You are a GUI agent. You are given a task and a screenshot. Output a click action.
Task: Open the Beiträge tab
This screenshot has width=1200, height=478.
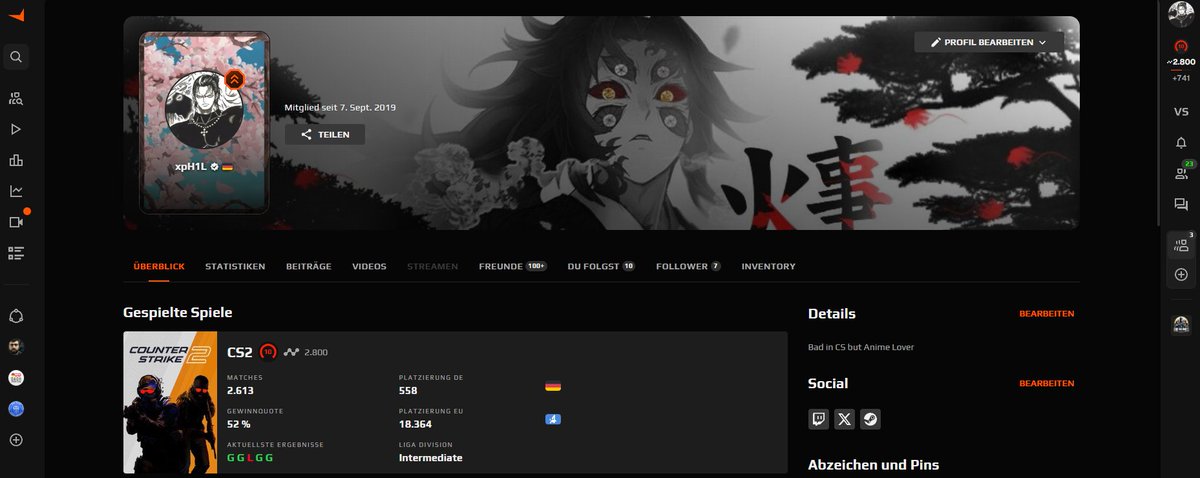(x=309, y=267)
